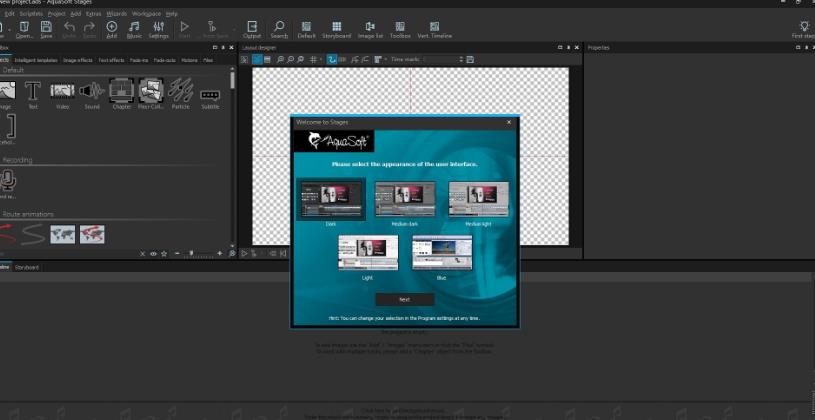The height and width of the screenshot is (420, 815).
Task: Toggle the grid icon in Layout designer
Action: pos(313,60)
